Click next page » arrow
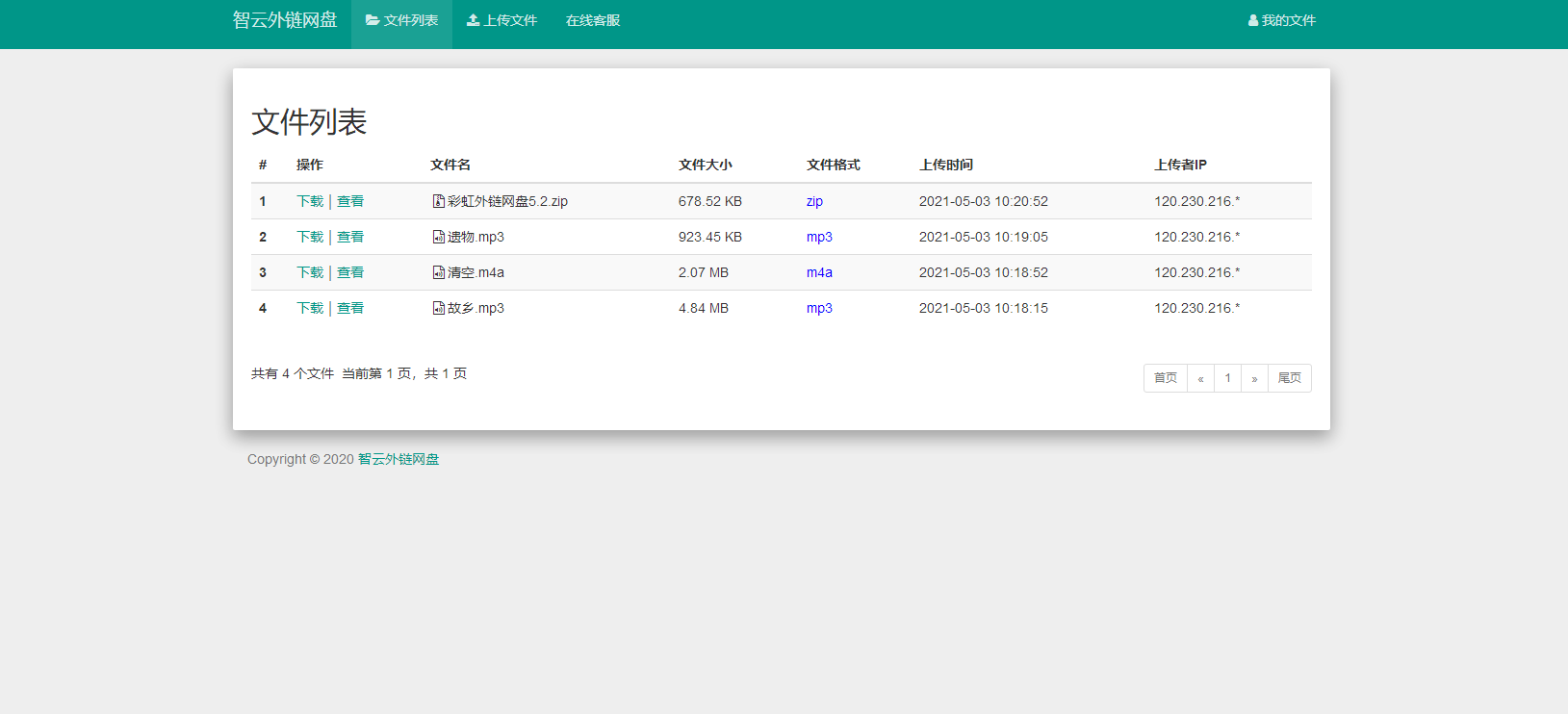 [1254, 378]
